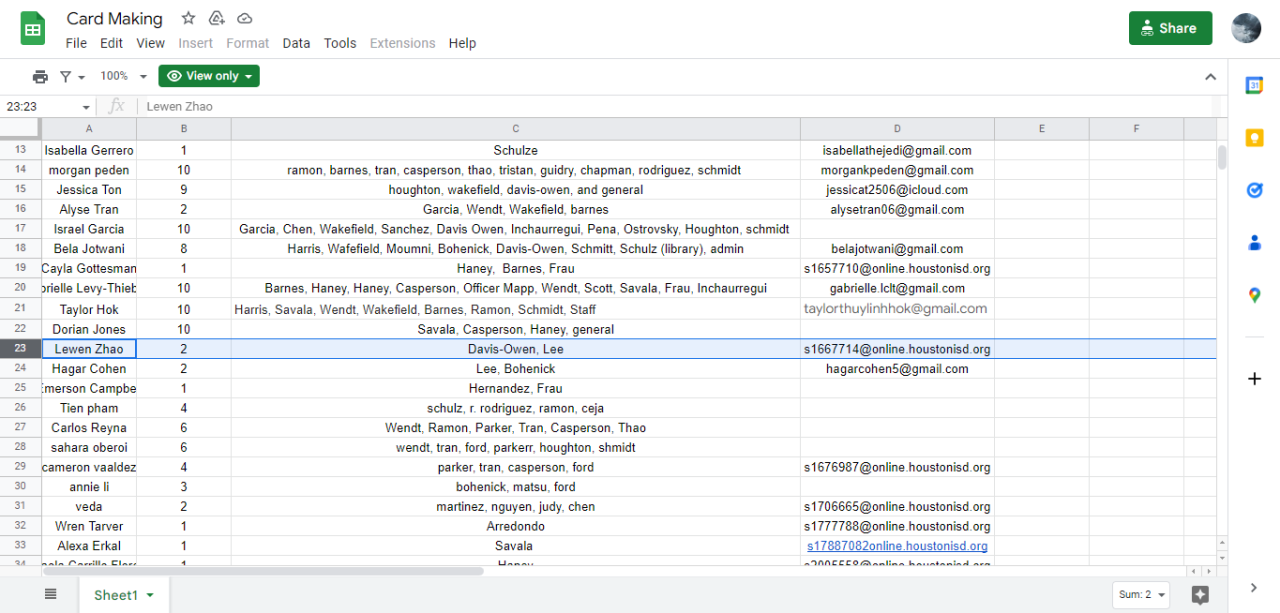1280x613 pixels.
Task: Open the 100% zoom dropdown
Action: pyautogui.click(x=123, y=76)
